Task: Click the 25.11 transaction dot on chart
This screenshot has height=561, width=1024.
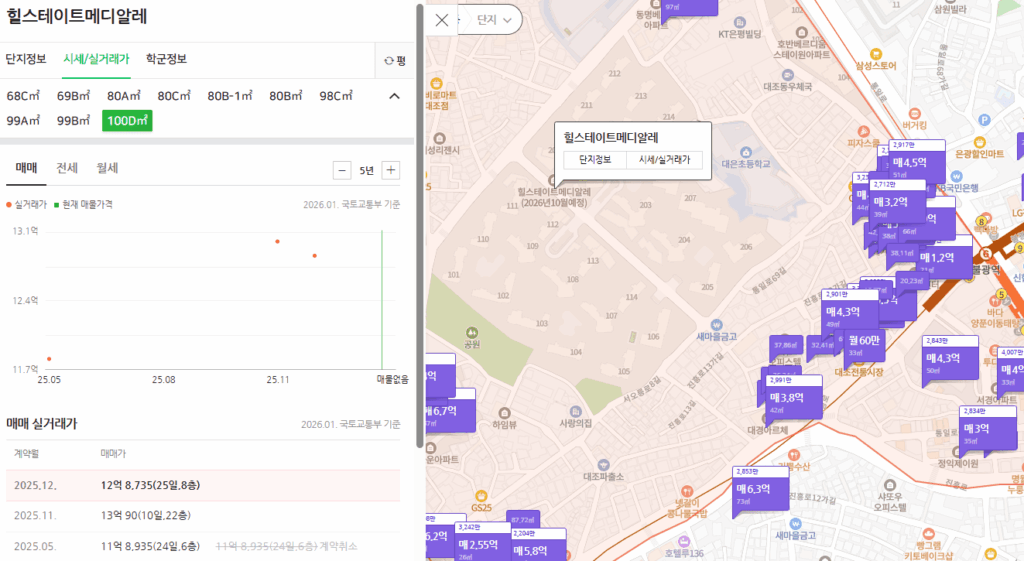Action: tap(278, 242)
